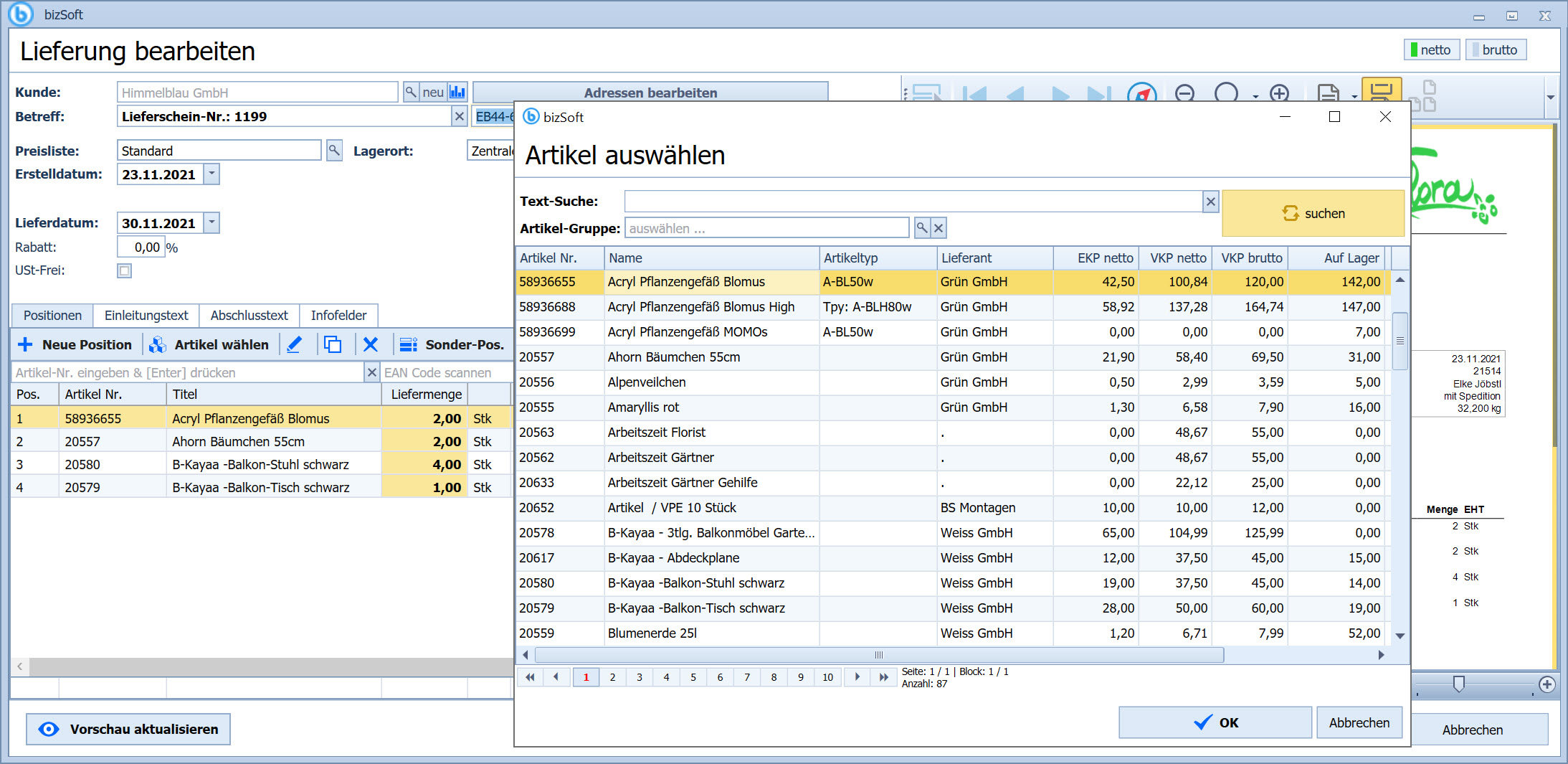Click Adressen bearbeiten button
Viewport: 1568px width, 764px height.
(x=650, y=92)
